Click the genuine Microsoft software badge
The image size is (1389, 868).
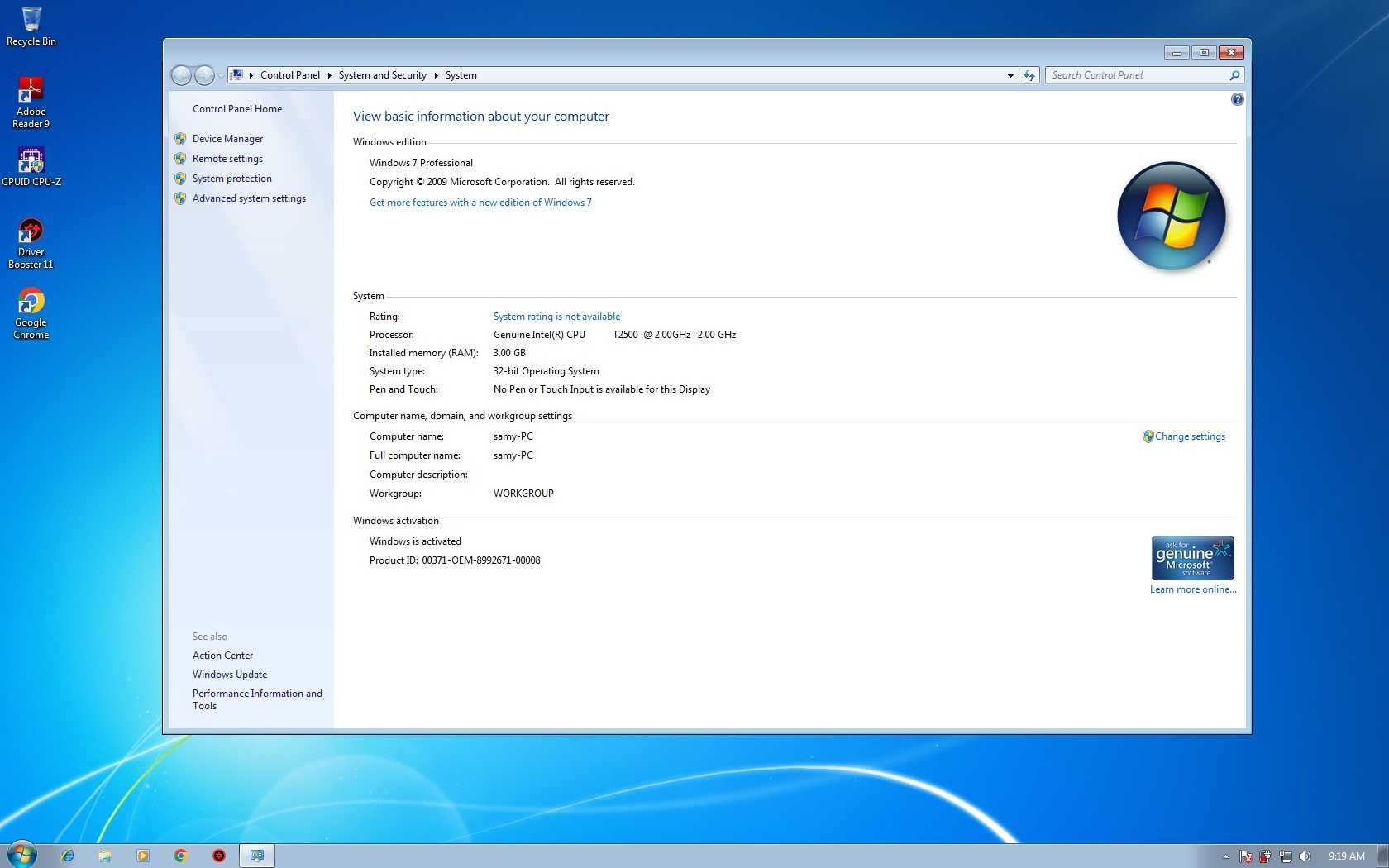click(1192, 558)
